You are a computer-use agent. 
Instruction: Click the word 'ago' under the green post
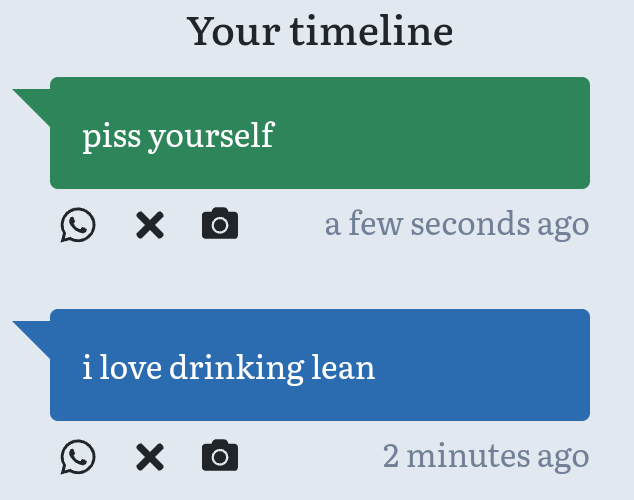(x=563, y=226)
